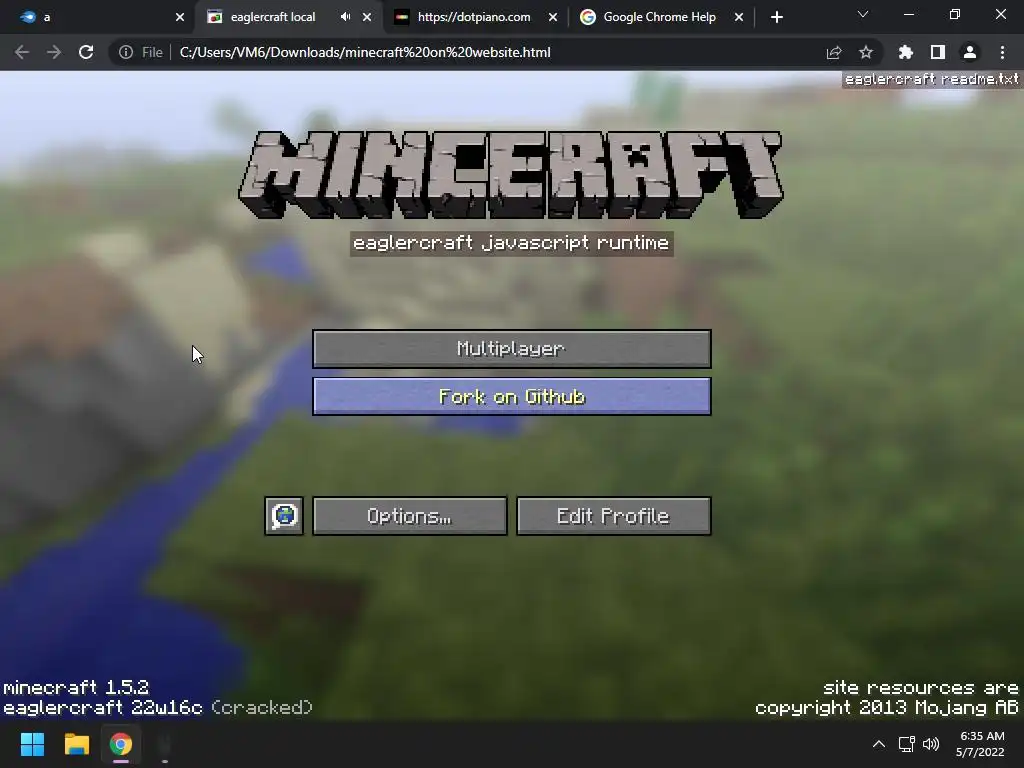Screen dimensions: 1024x768
Task: Open File Explorer from the taskbar
Action: [76, 744]
